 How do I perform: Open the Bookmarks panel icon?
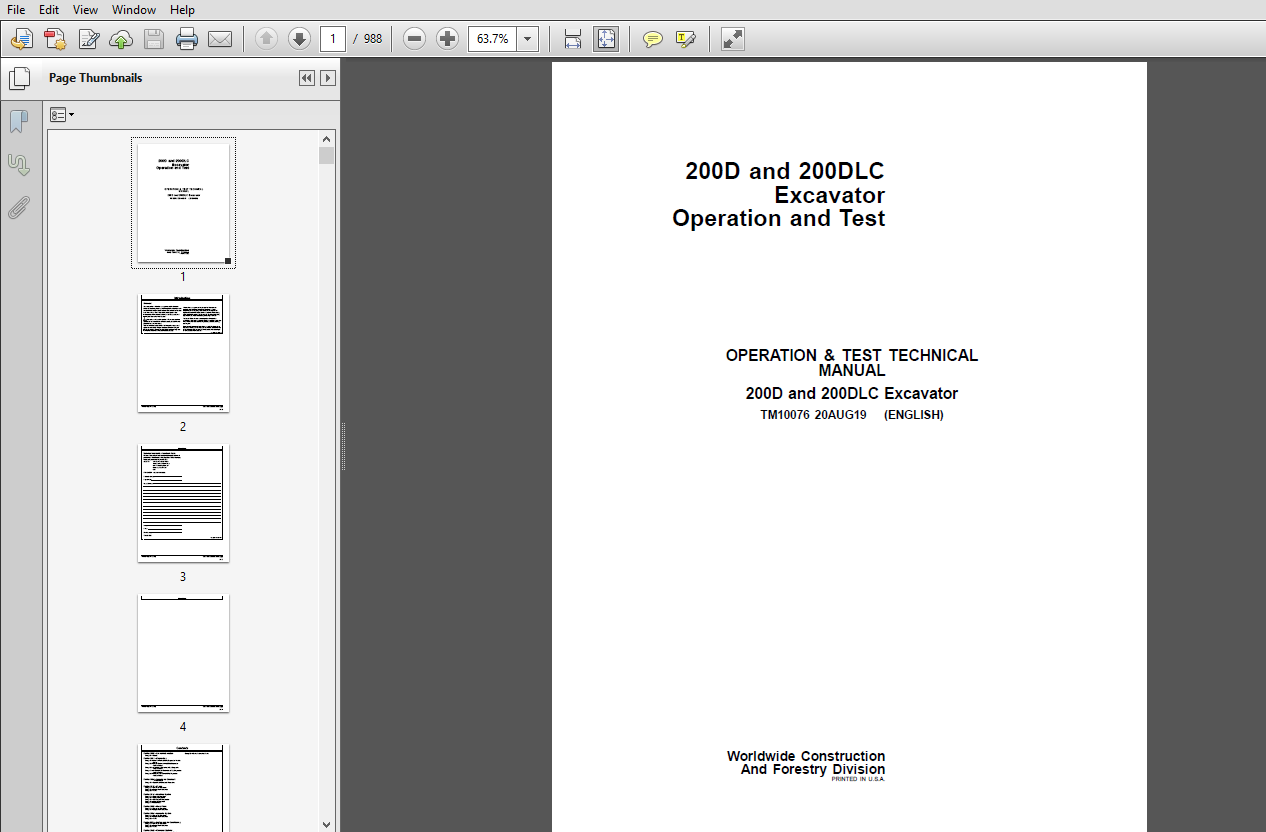pos(19,122)
